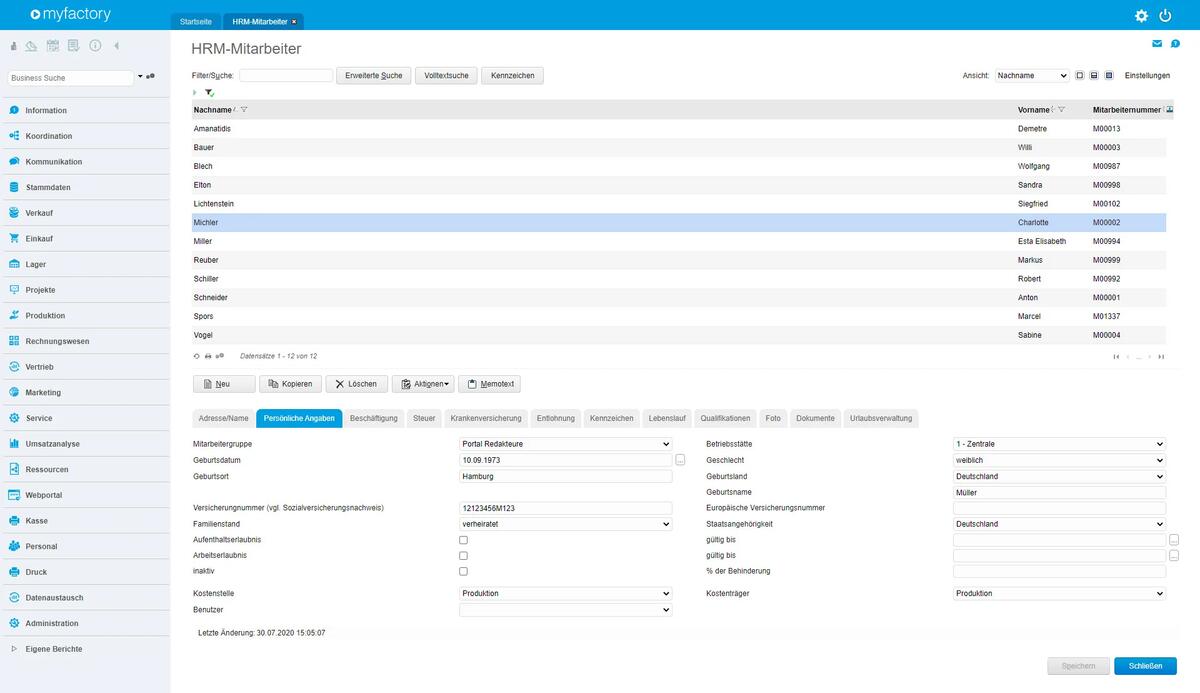Click the Memotext button
This screenshot has height=693, width=1200.
click(489, 384)
